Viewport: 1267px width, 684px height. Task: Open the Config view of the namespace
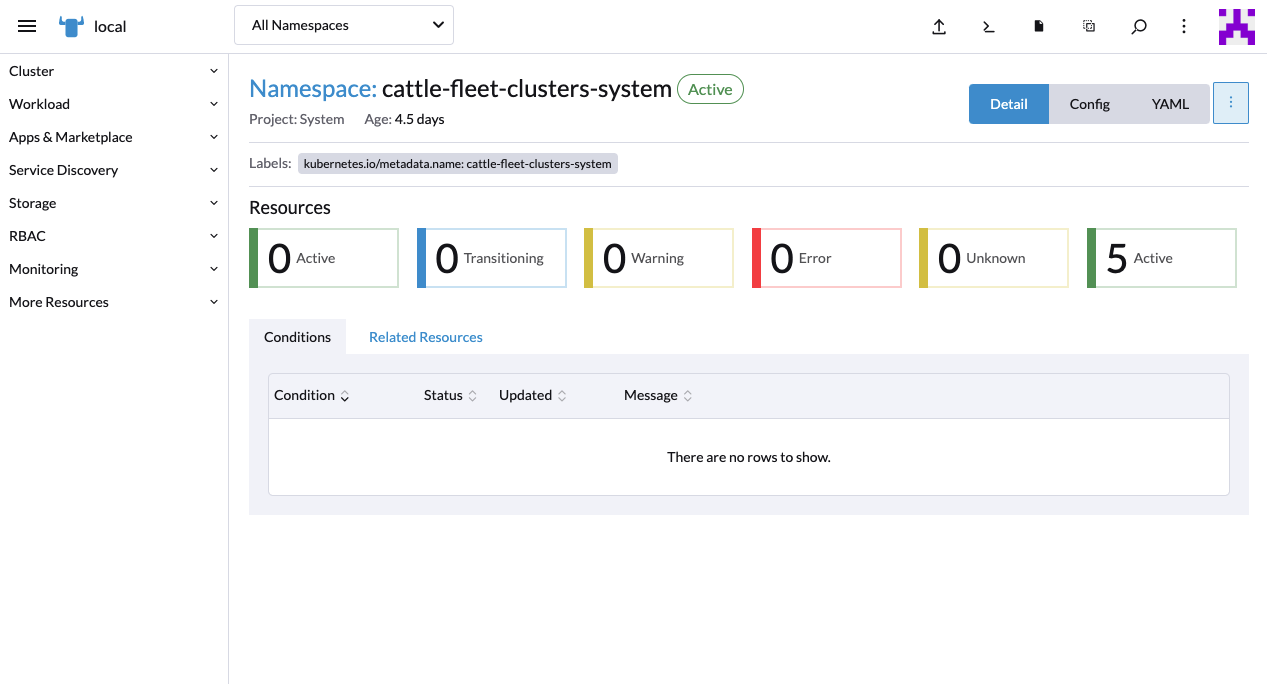pyautogui.click(x=1089, y=103)
